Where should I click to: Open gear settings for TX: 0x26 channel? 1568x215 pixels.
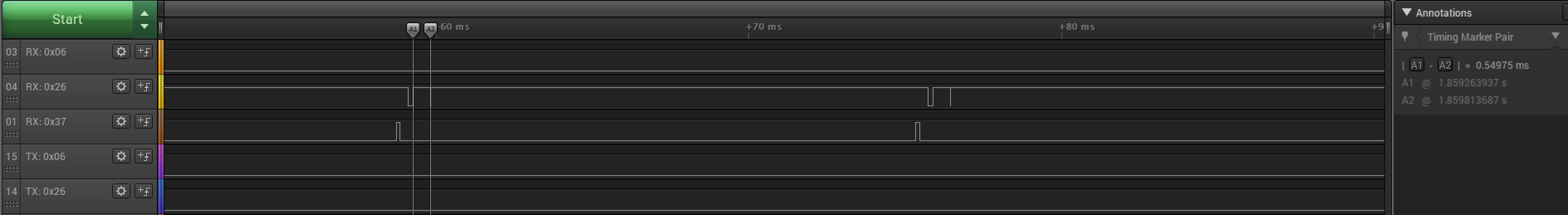pyautogui.click(x=121, y=191)
